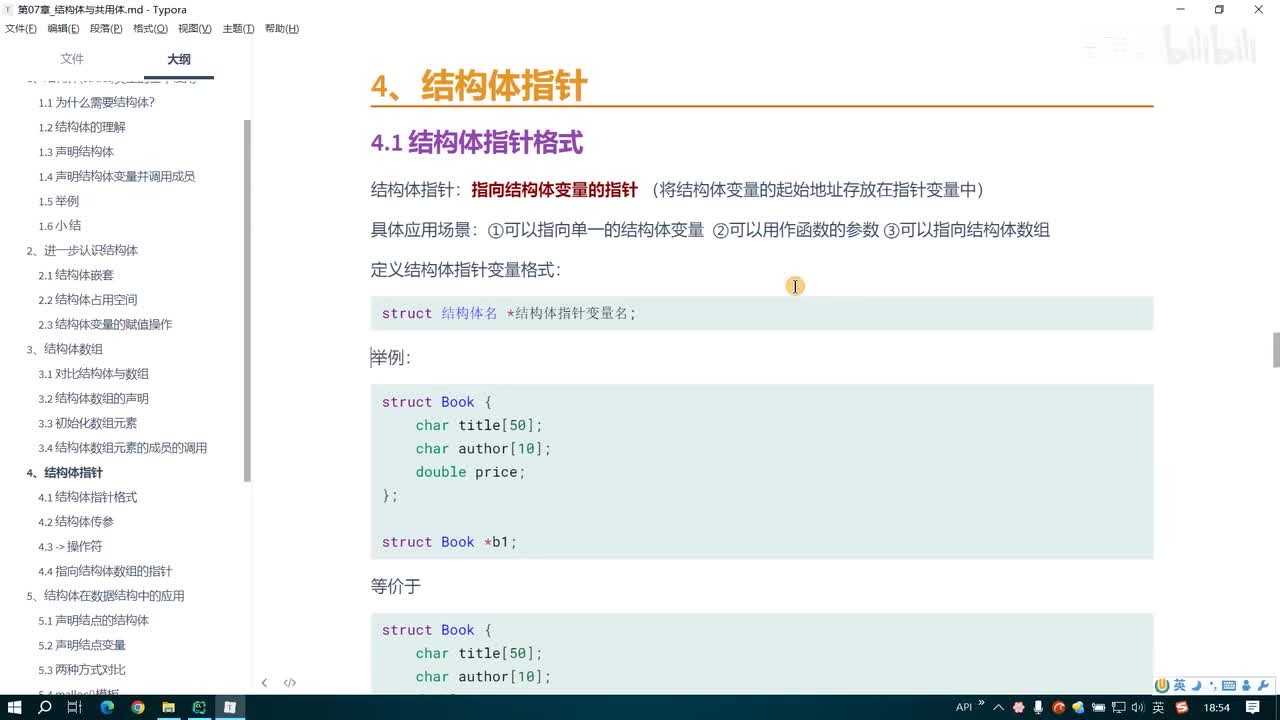This screenshot has height=720, width=1280.
Task: Launch Microsoft Edge from the taskbar
Action: (x=107, y=707)
